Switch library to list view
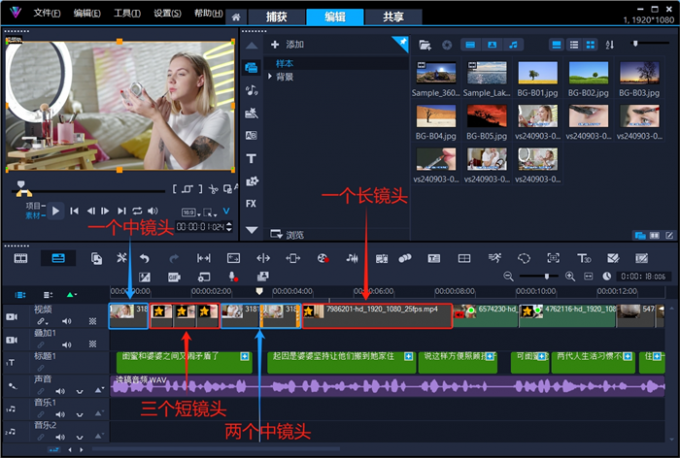The width and height of the screenshot is (680, 458). tap(574, 45)
